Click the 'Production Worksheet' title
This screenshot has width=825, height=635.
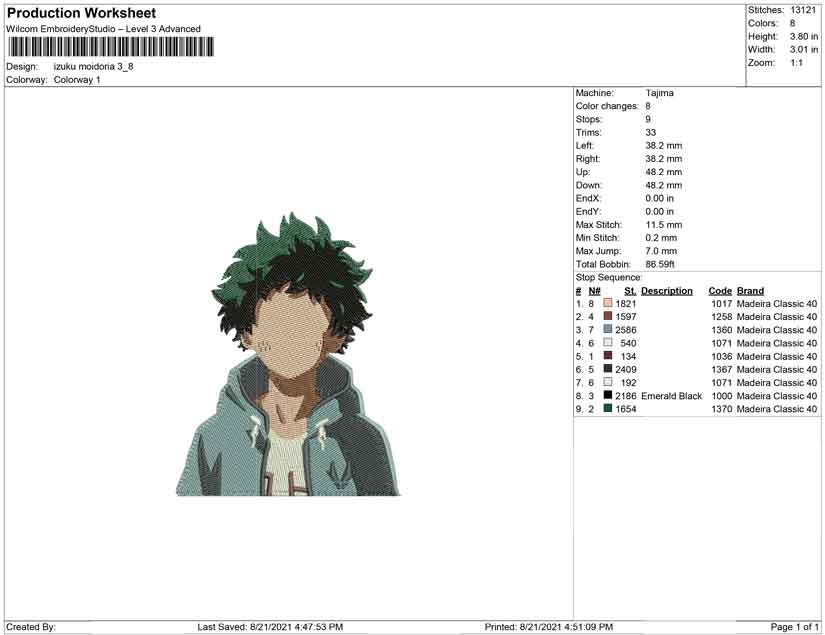click(x=82, y=13)
